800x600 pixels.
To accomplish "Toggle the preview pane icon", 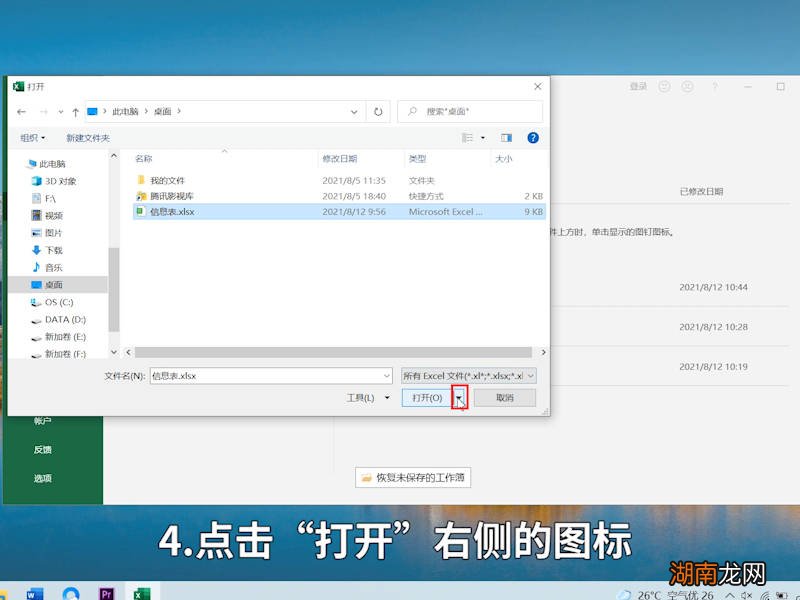I will pyautogui.click(x=507, y=137).
